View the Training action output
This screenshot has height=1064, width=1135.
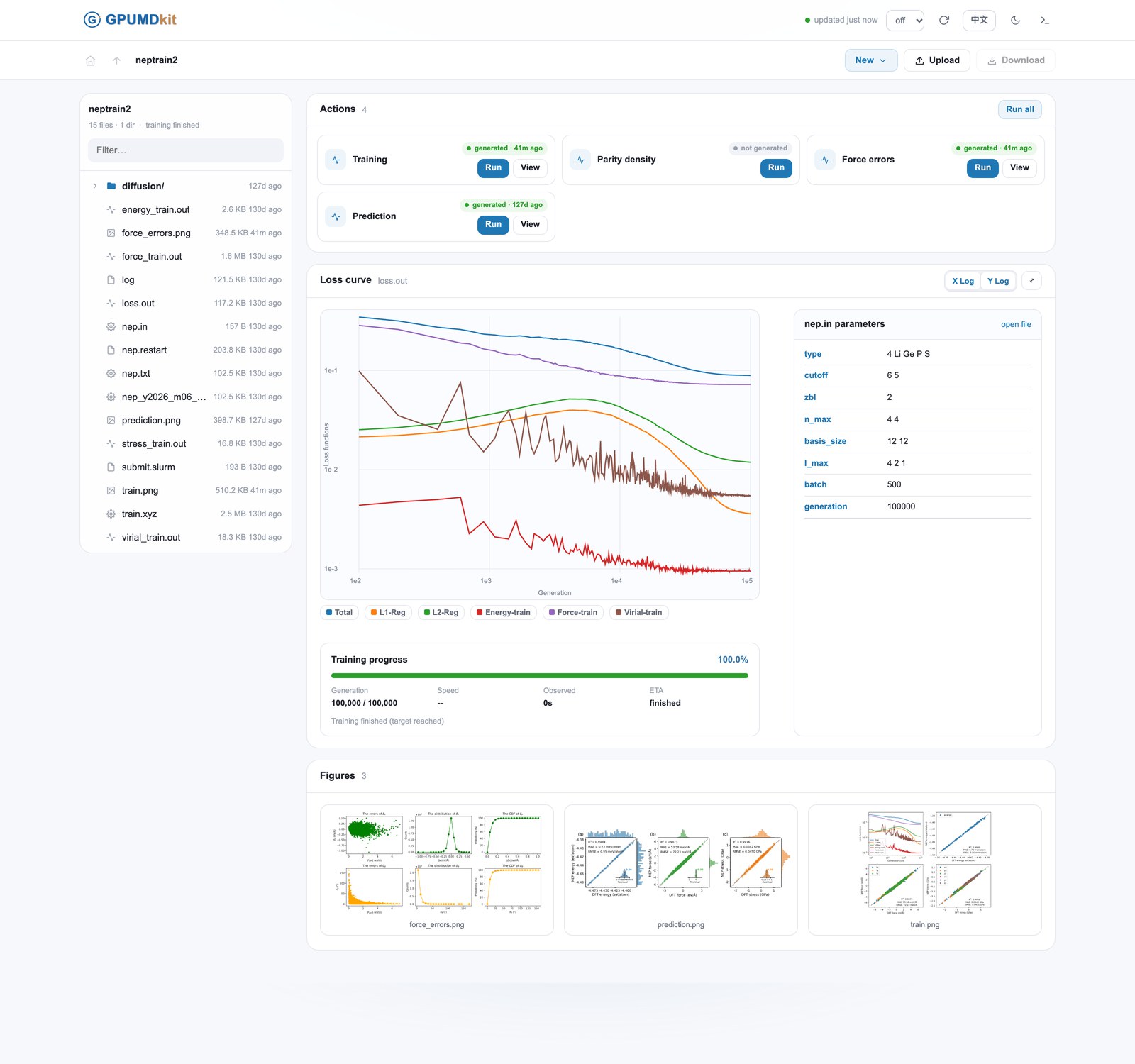pyautogui.click(x=530, y=167)
